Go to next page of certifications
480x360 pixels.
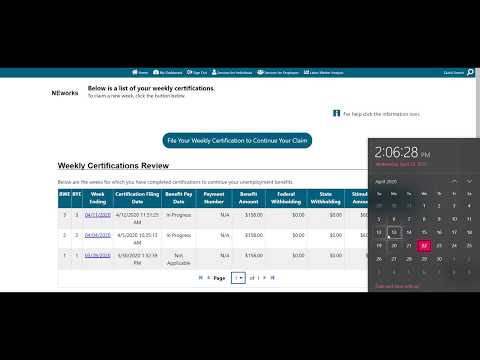tap(265, 278)
